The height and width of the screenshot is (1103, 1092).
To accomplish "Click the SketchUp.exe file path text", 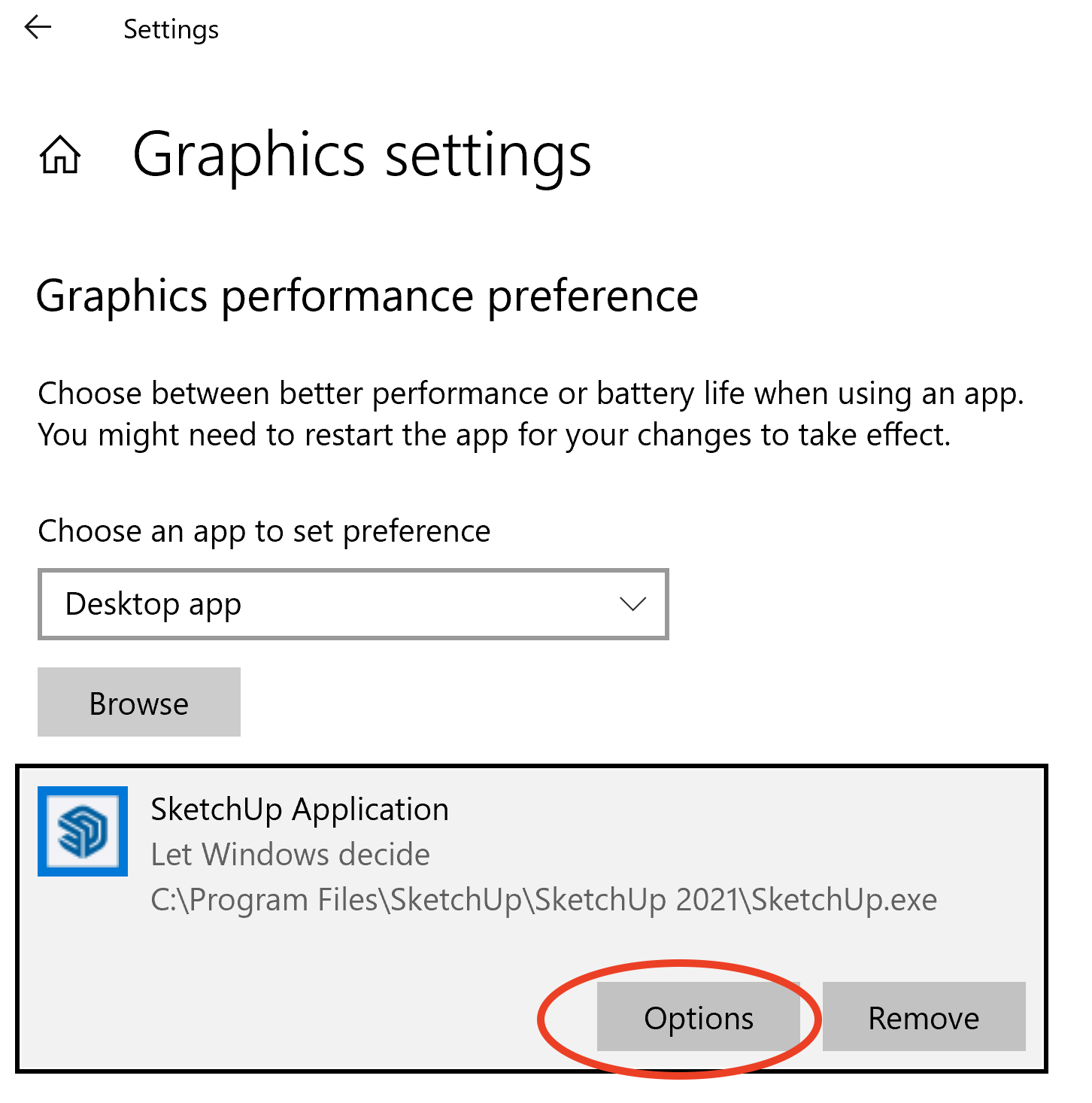I will pyautogui.click(x=544, y=900).
